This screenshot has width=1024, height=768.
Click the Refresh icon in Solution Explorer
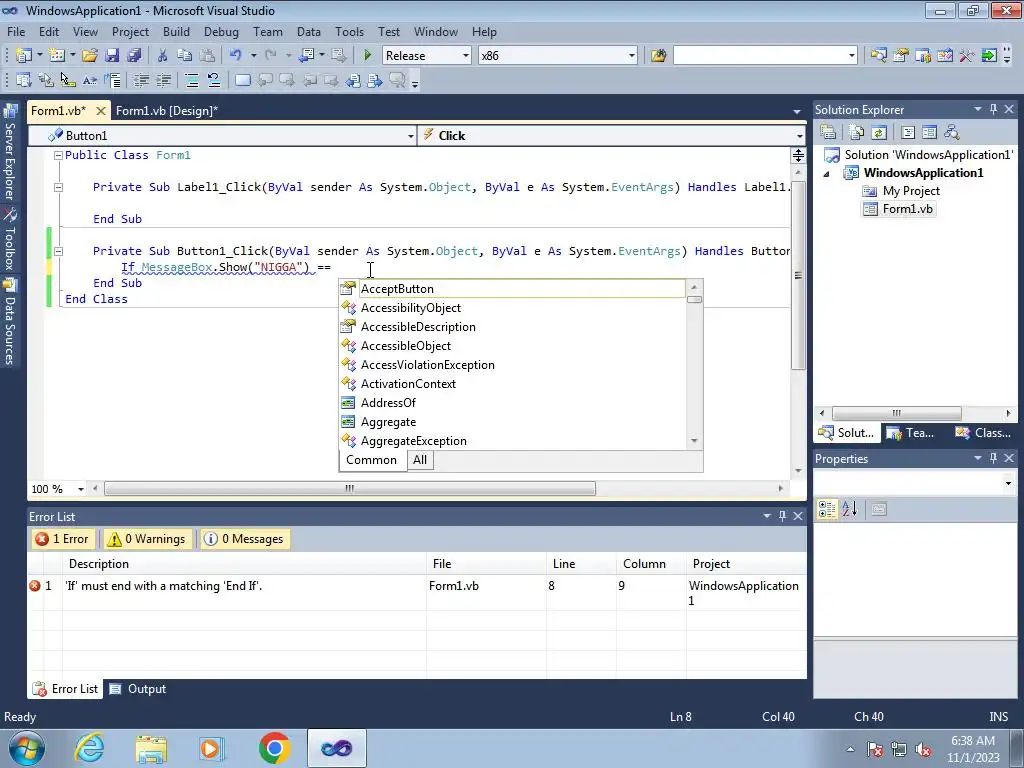pos(879,133)
